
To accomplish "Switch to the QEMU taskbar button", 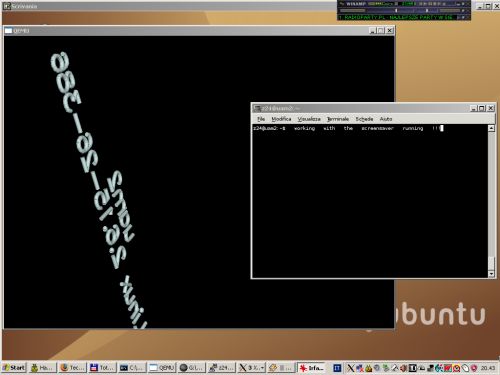I will click(162, 368).
